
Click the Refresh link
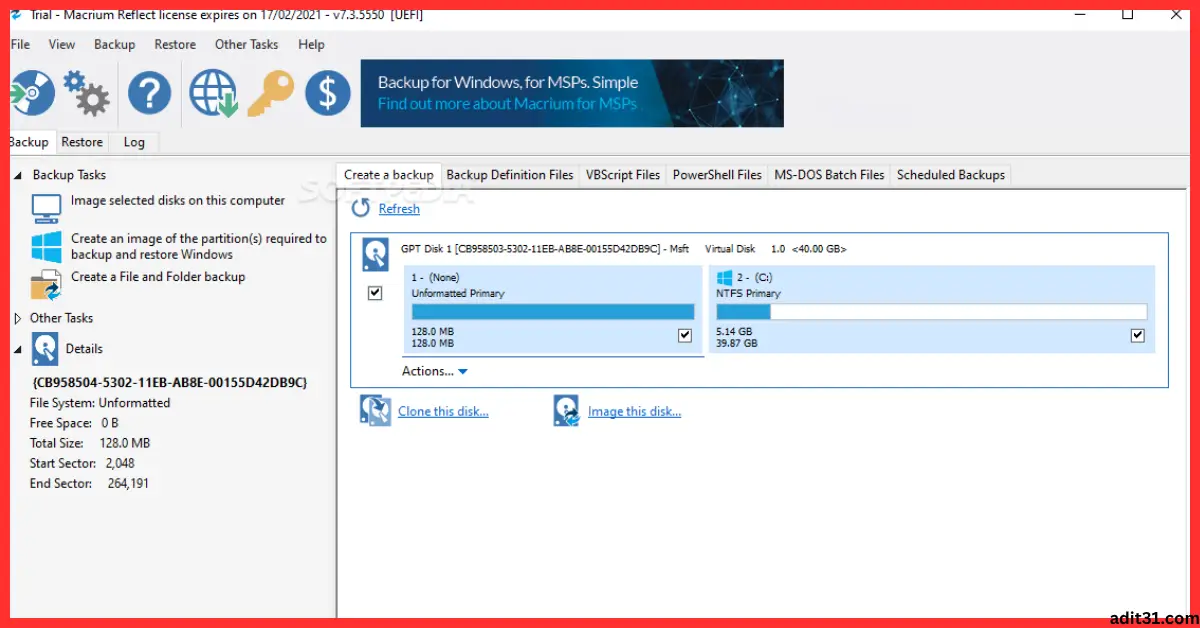click(399, 209)
